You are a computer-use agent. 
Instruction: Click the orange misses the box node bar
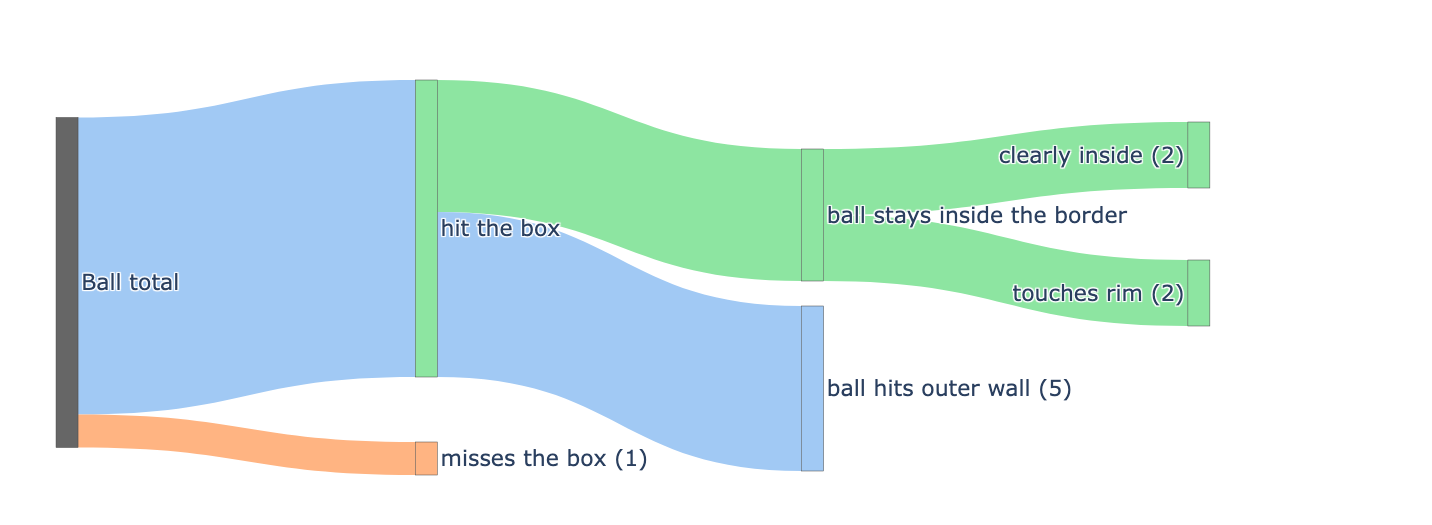tap(426, 458)
